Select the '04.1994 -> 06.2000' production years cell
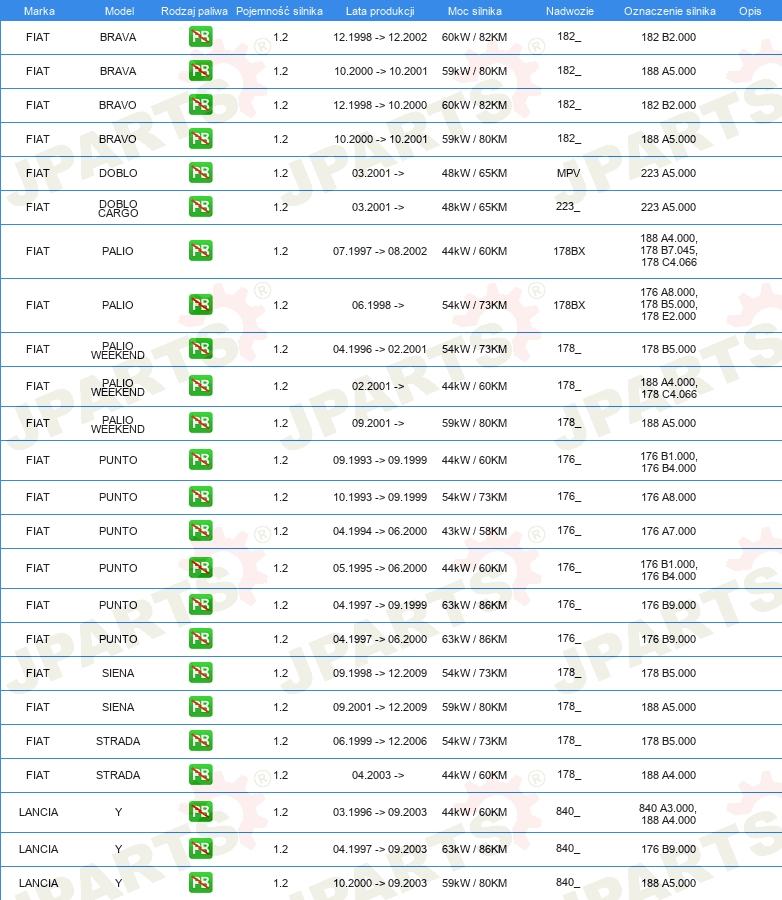The image size is (782, 900). tap(380, 531)
